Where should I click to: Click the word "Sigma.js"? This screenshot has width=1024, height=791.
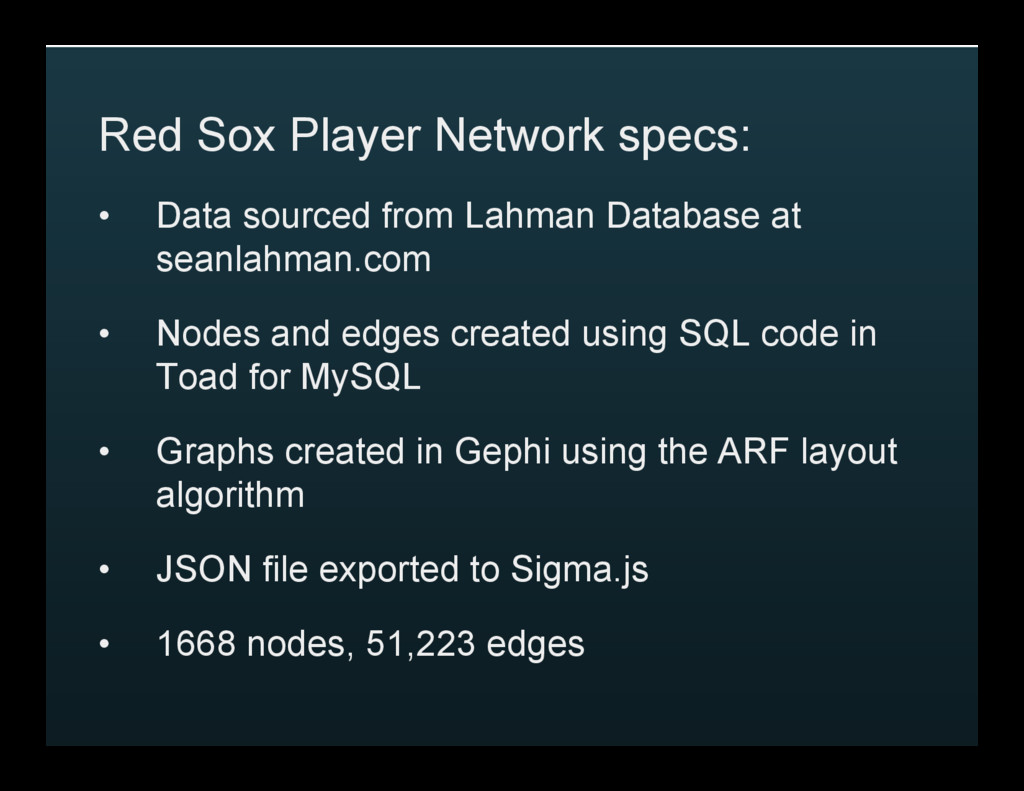pyautogui.click(x=579, y=570)
